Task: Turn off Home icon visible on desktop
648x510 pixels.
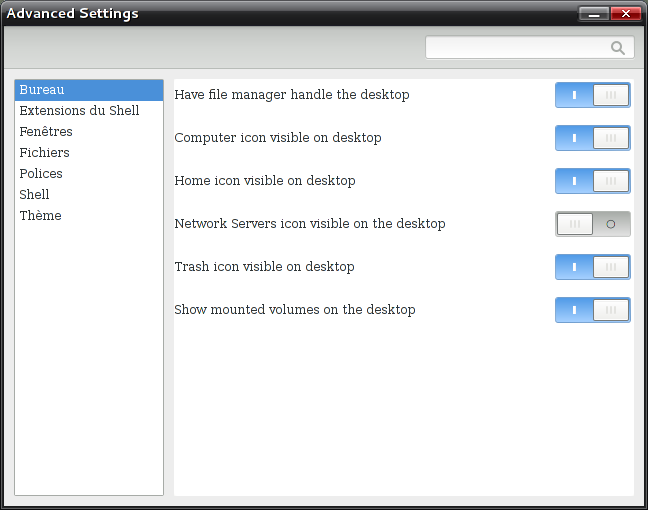Action: click(x=592, y=181)
